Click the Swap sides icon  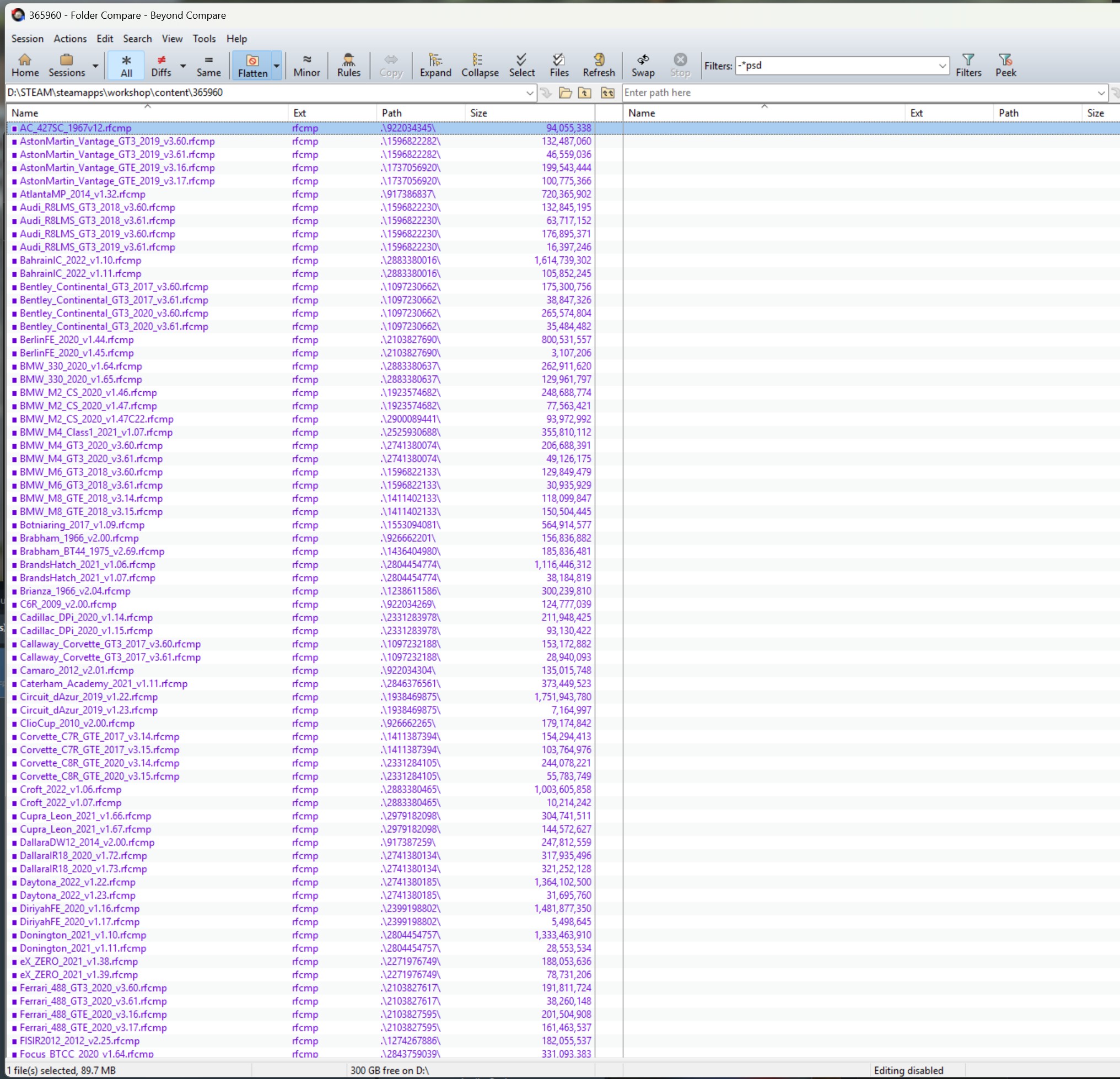[642, 65]
